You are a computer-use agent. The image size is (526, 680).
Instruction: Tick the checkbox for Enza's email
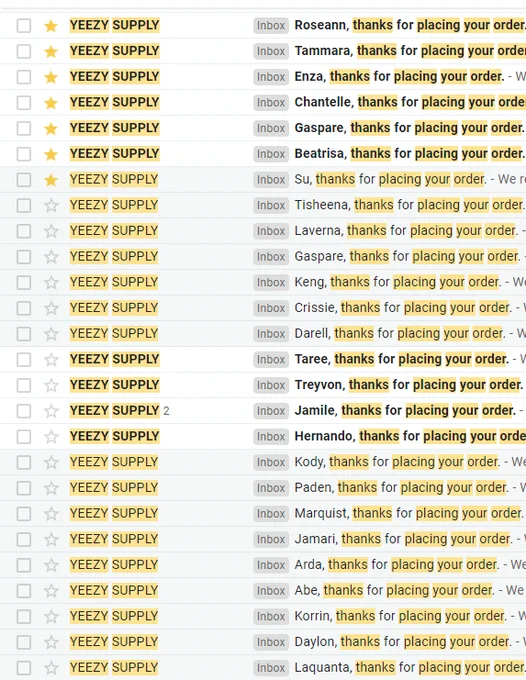[24, 77]
